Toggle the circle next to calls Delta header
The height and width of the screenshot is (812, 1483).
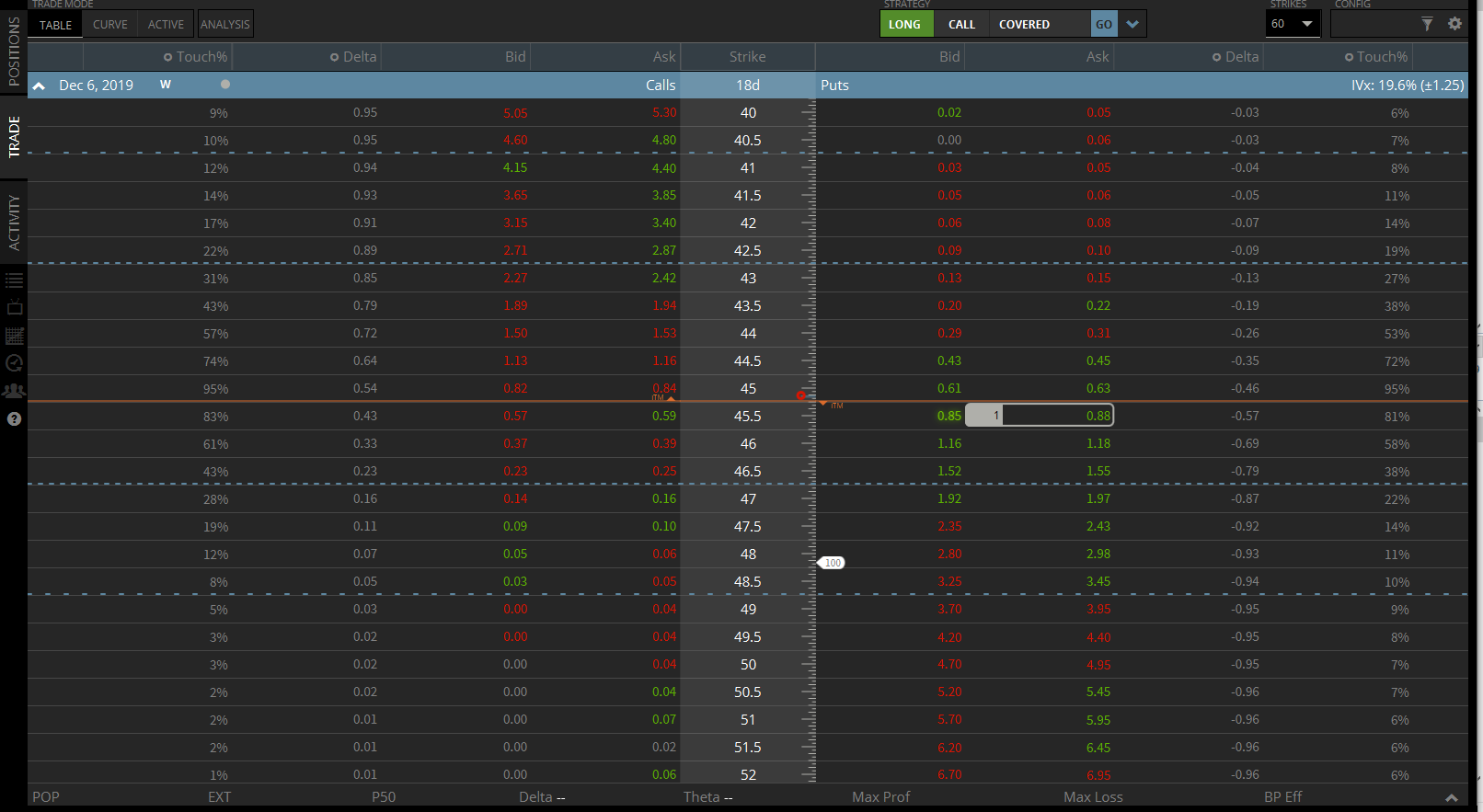click(x=335, y=57)
